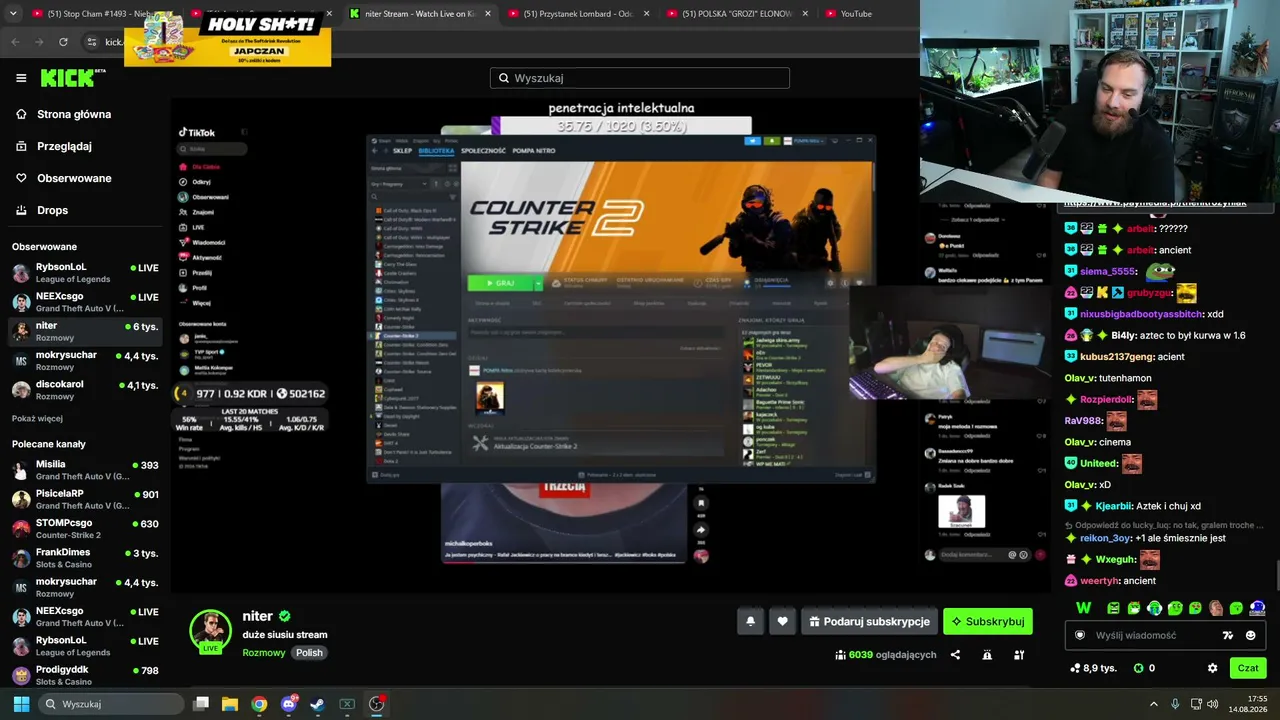Select the Polish language tag
Screen dimensions: 1280x720
(x=309, y=653)
